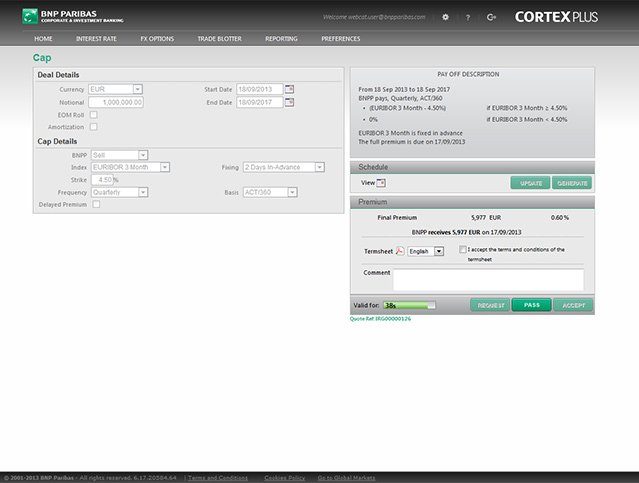This screenshot has height=483, width=639.
Task: Click into the Comment text box
Action: coord(488,280)
